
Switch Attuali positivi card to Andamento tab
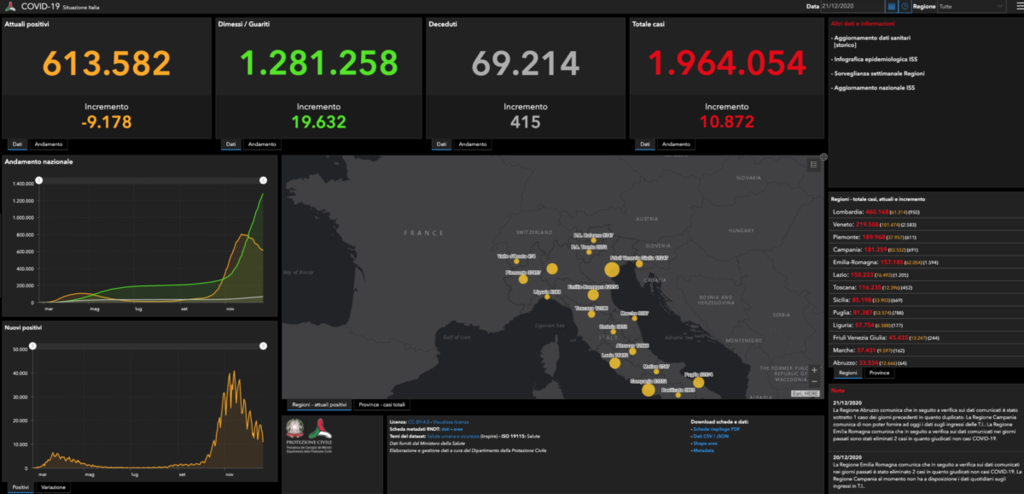(48, 144)
